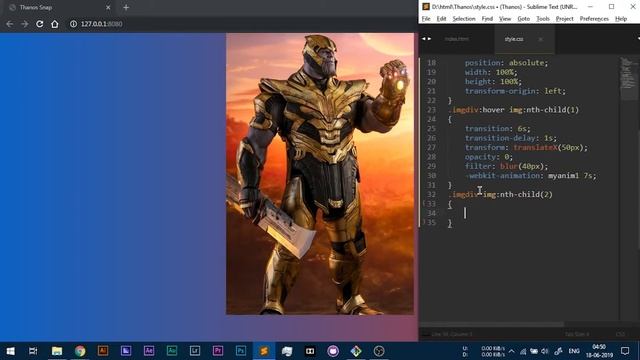
Task: Click the horizontal scrollbar in Sublime Text
Action: click(x=492, y=324)
